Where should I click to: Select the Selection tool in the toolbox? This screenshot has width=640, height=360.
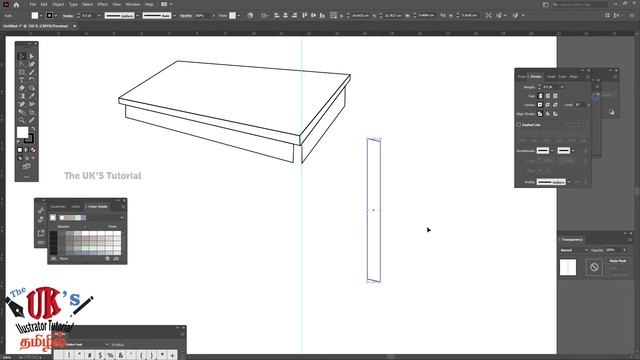pos(22,56)
